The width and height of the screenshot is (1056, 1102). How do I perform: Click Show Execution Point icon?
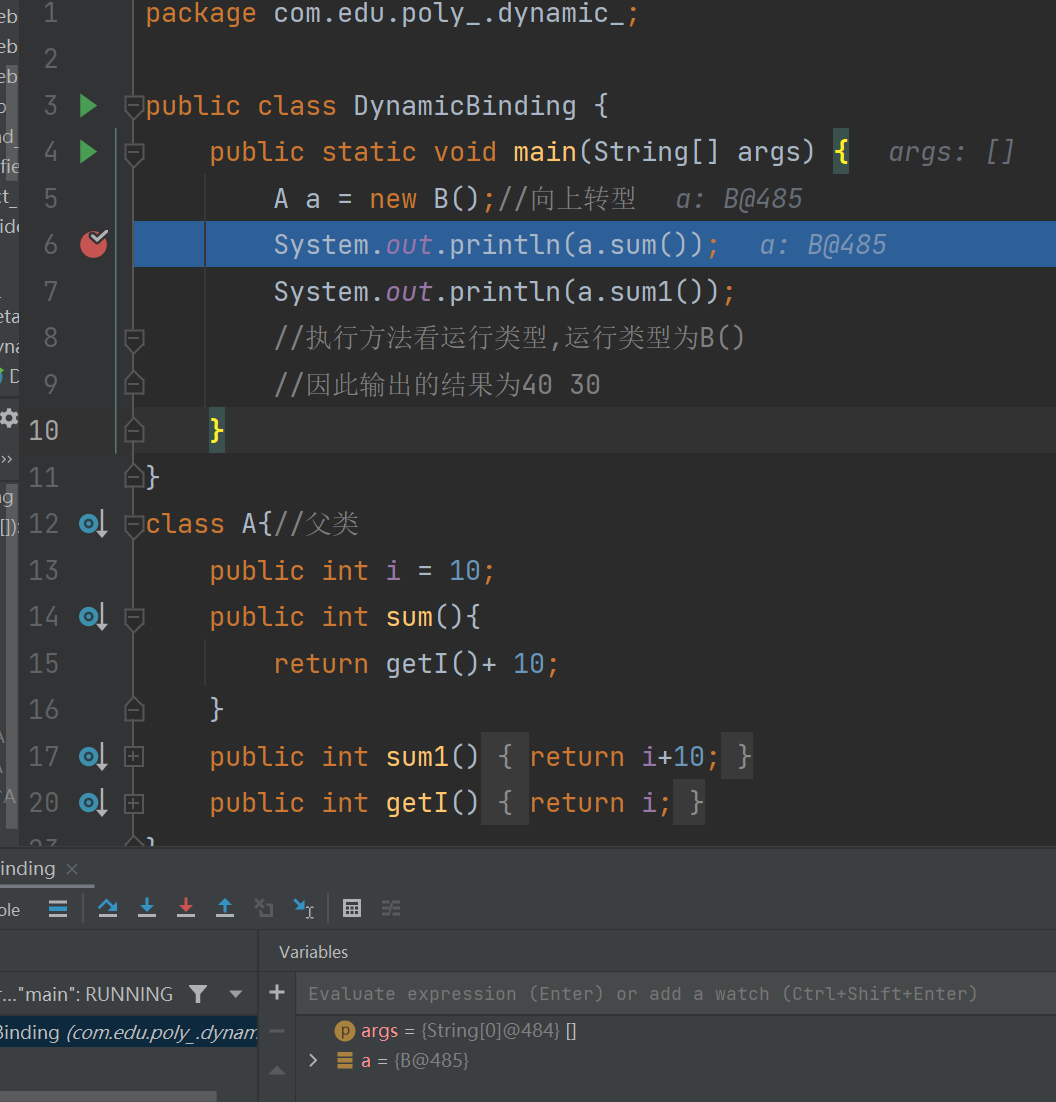click(x=58, y=909)
